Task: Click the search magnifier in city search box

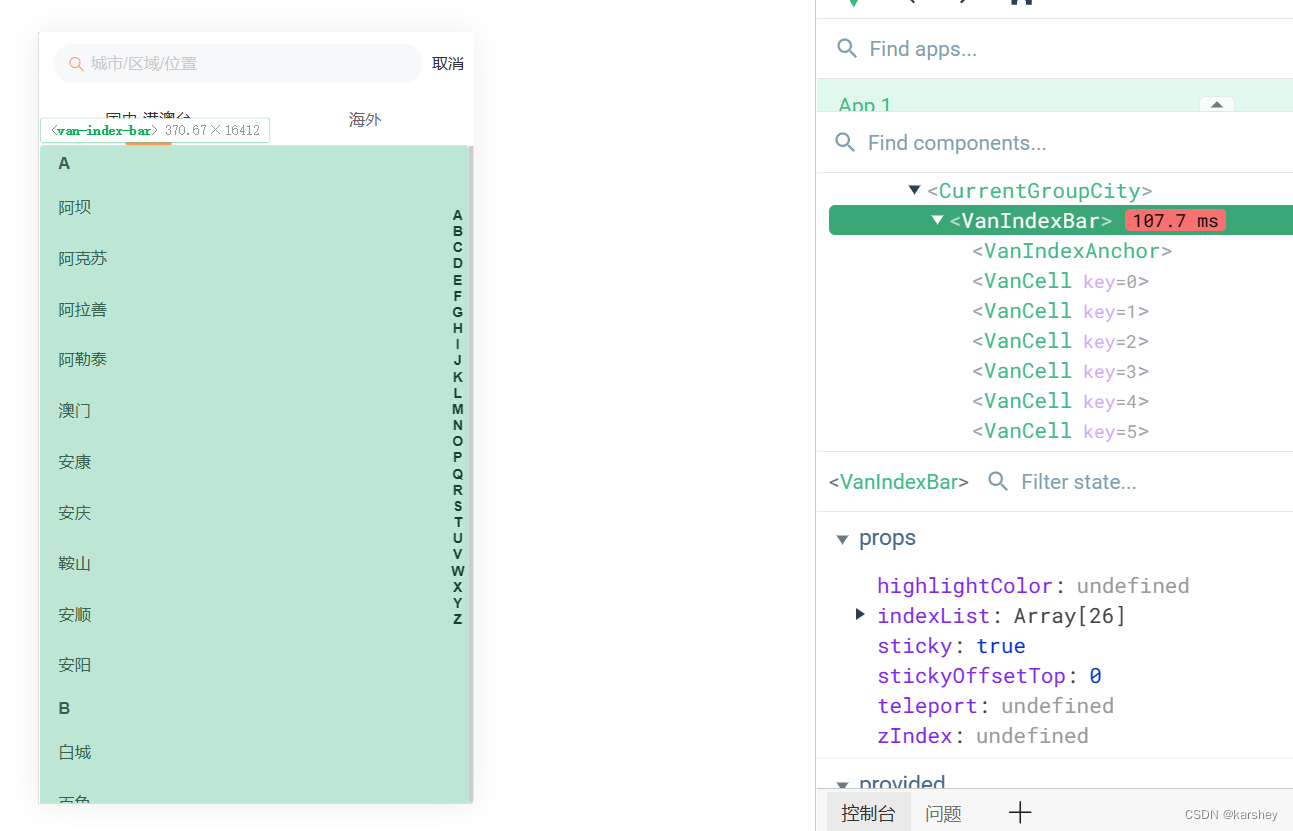Action: 76,64
